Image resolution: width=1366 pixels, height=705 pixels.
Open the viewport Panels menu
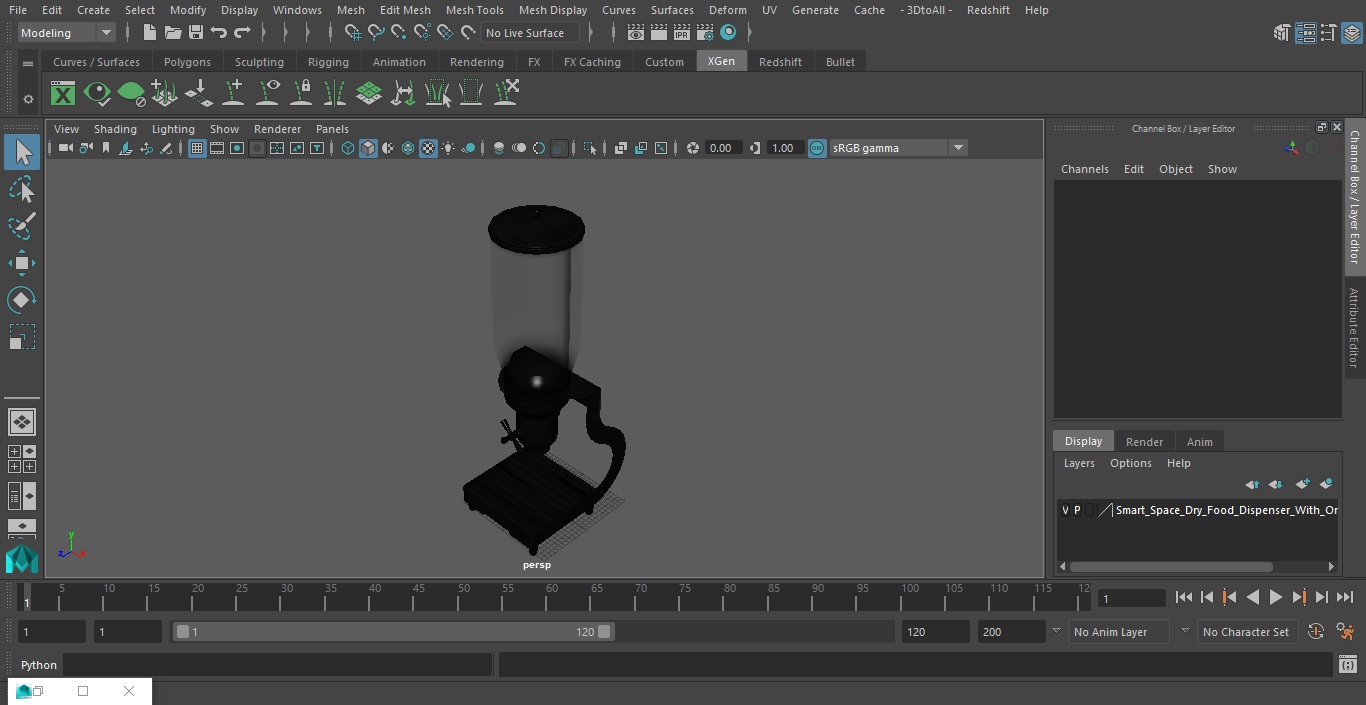tap(332, 129)
